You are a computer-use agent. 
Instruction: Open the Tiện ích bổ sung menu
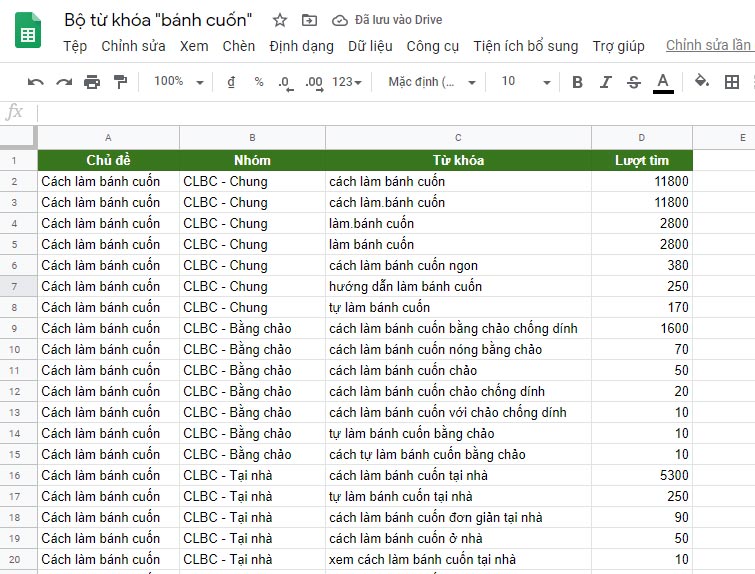click(525, 46)
